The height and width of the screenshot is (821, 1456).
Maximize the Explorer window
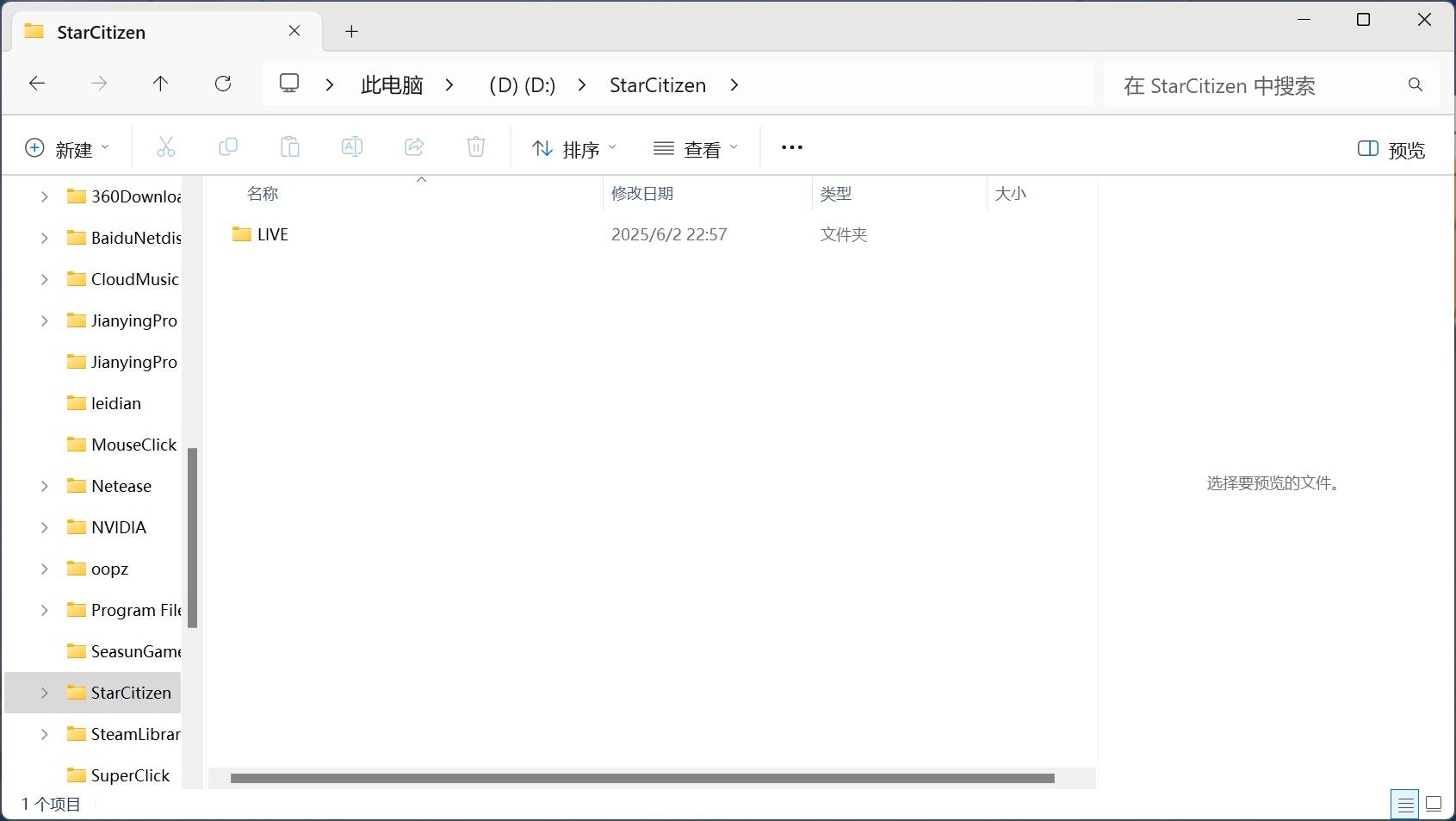pyautogui.click(x=1364, y=19)
